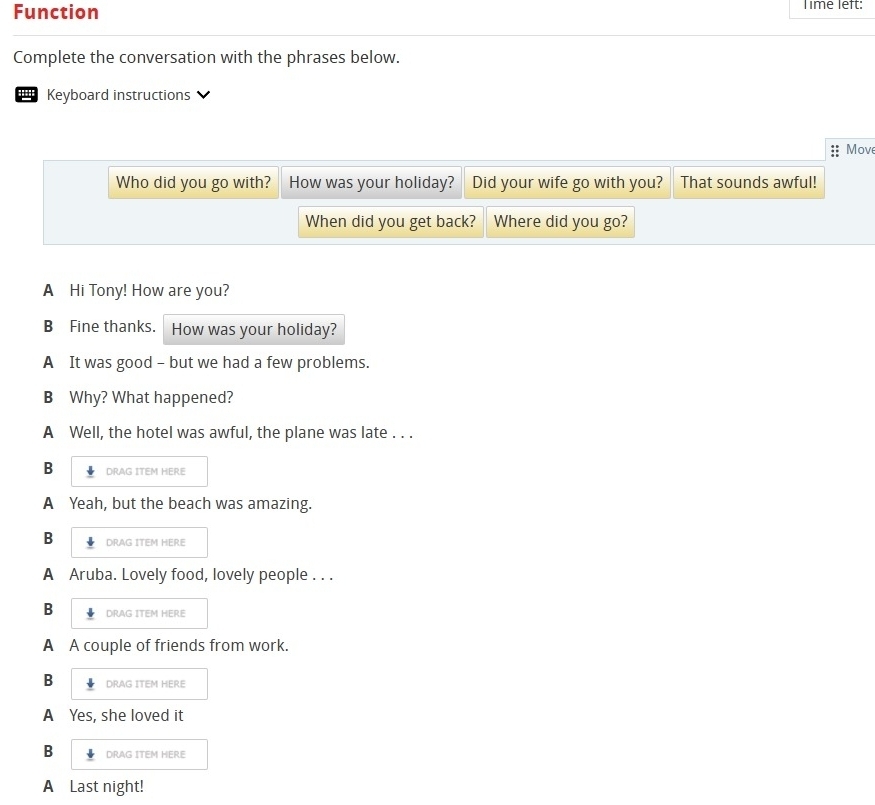Pick the "Did your wife go with you?" phrase
This screenshot has width=875, height=805.
(x=567, y=183)
